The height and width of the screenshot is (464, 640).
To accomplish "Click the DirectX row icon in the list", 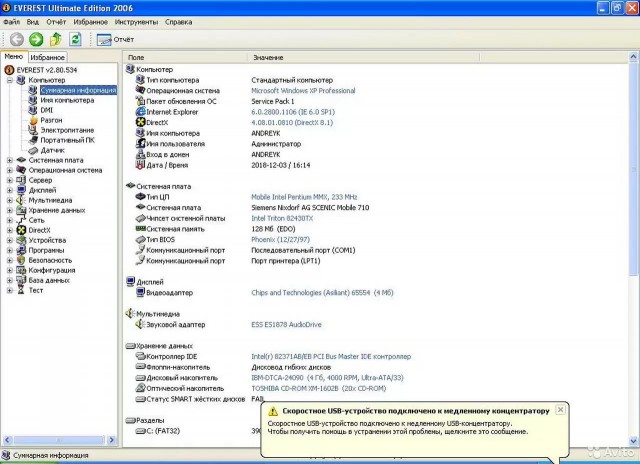I will (x=140, y=122).
